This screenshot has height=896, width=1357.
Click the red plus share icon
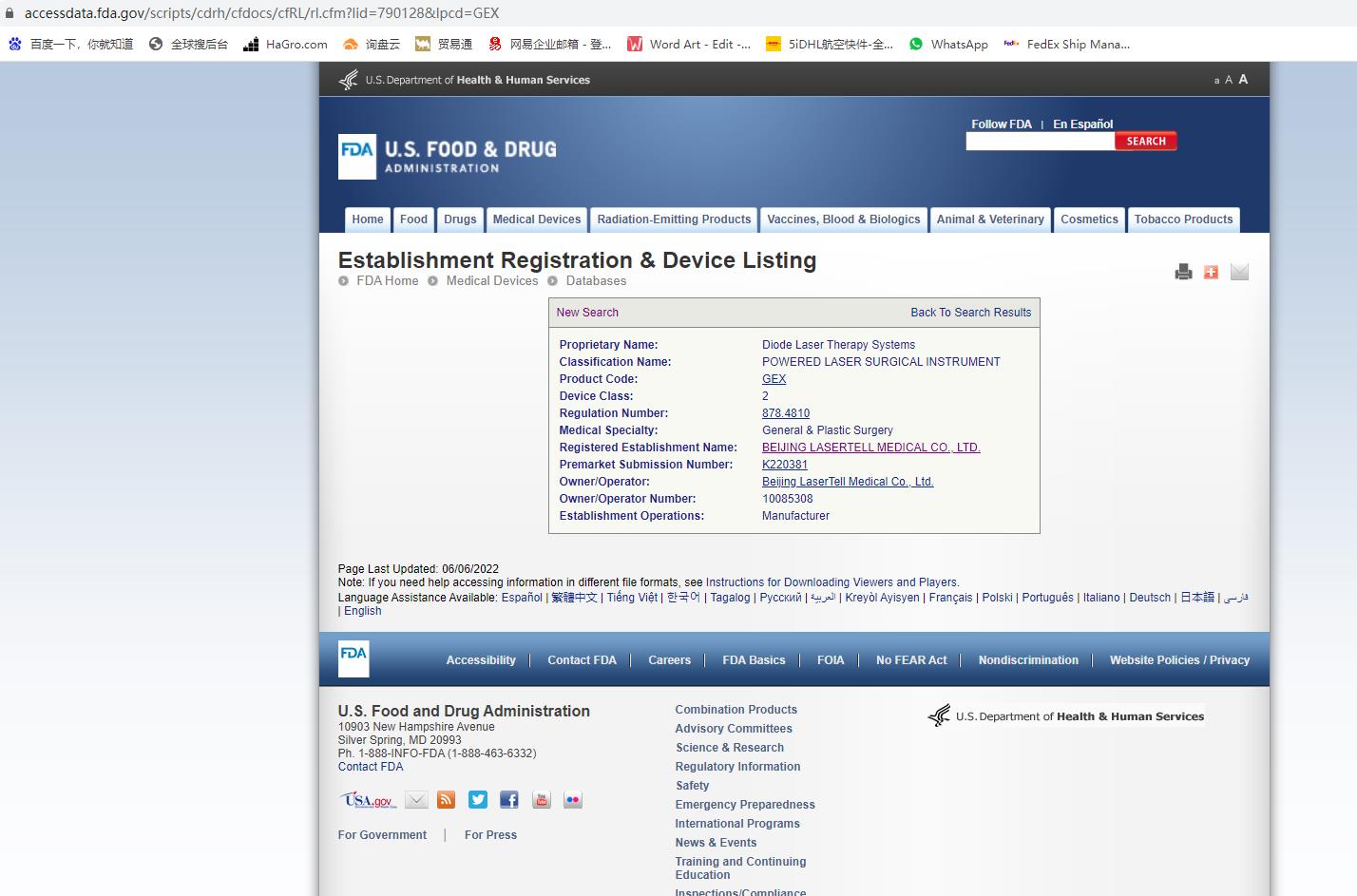click(x=1211, y=272)
